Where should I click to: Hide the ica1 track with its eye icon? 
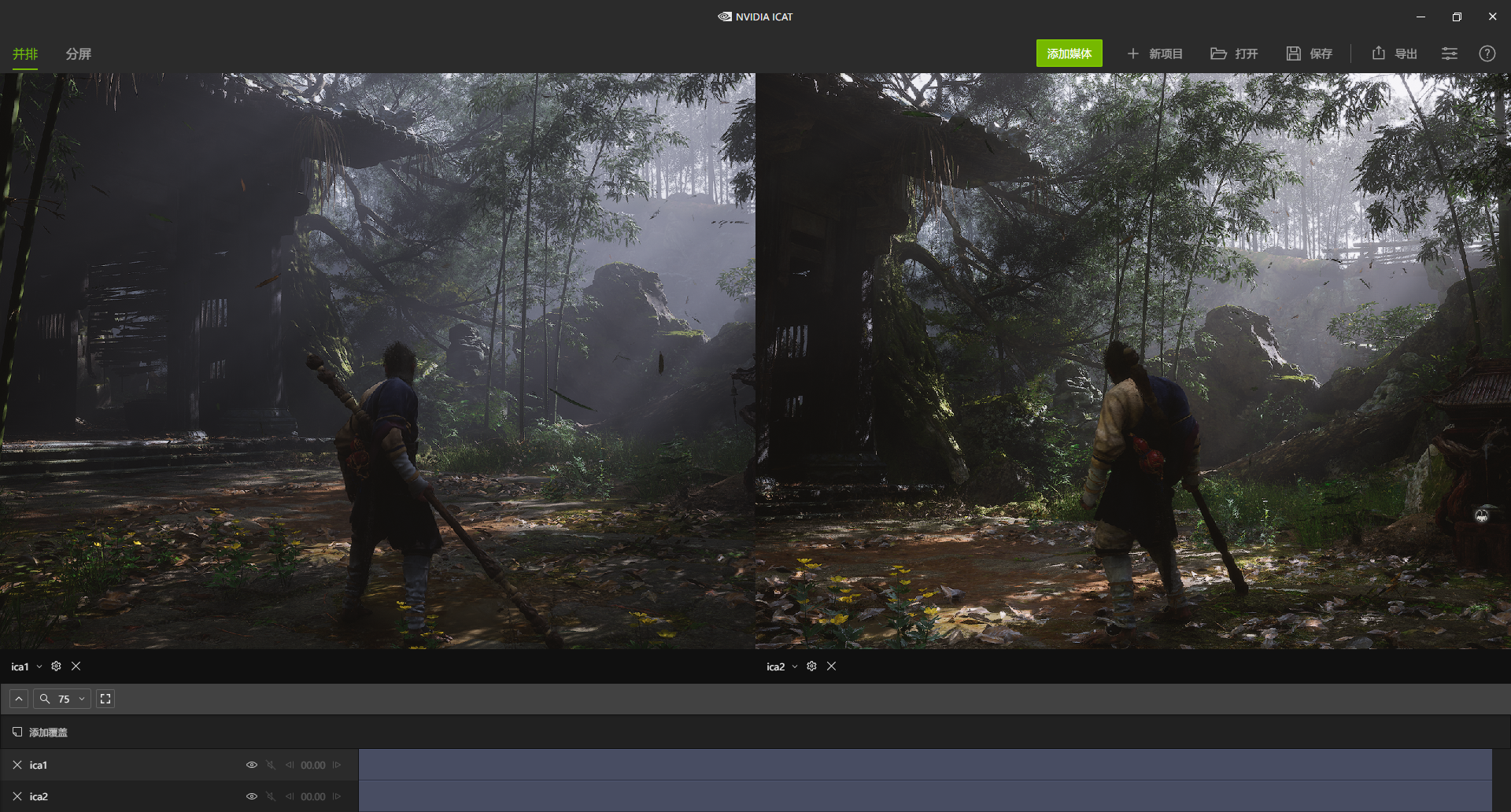click(x=252, y=764)
